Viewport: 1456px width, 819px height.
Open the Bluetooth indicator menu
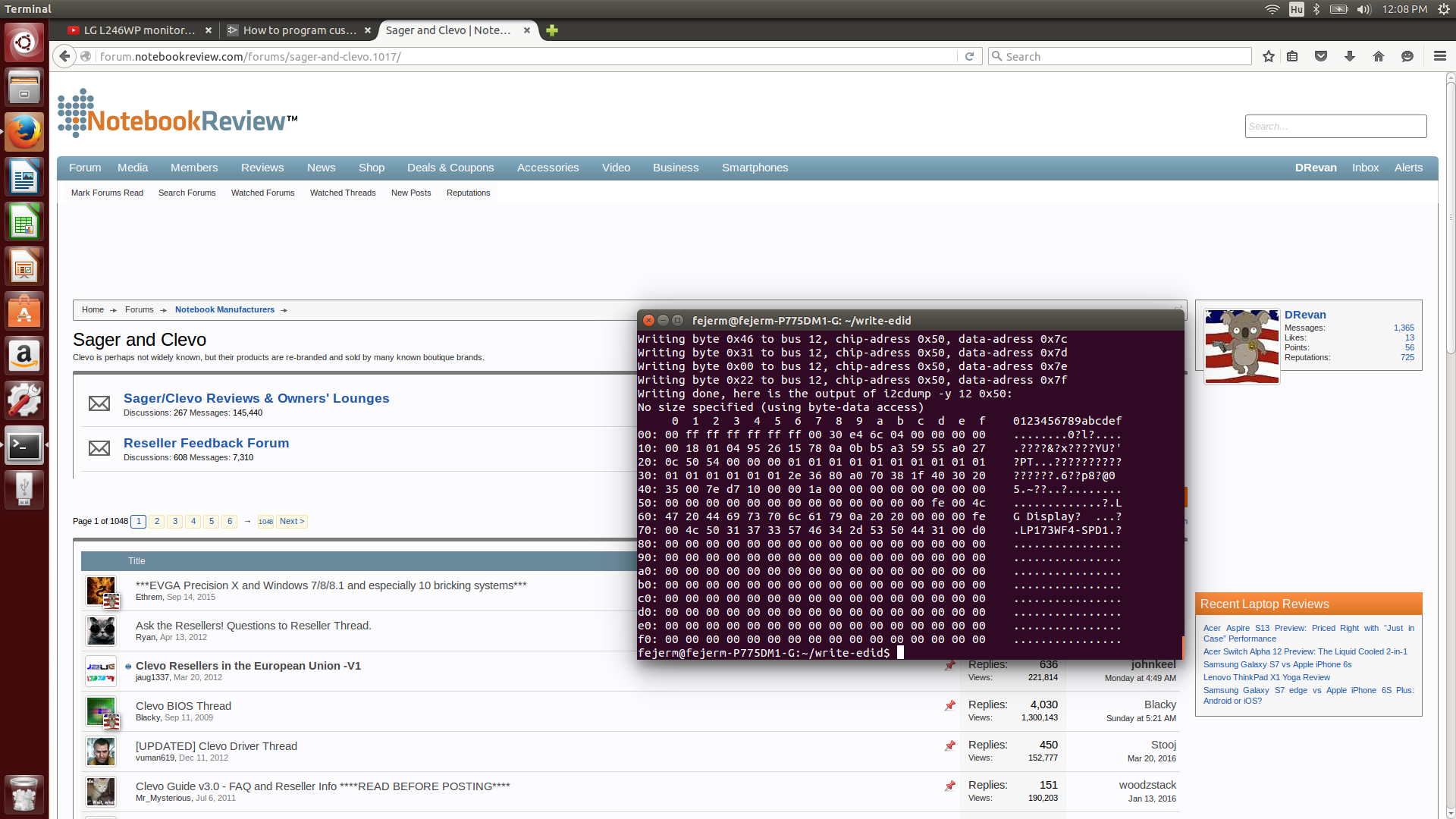(1316, 9)
